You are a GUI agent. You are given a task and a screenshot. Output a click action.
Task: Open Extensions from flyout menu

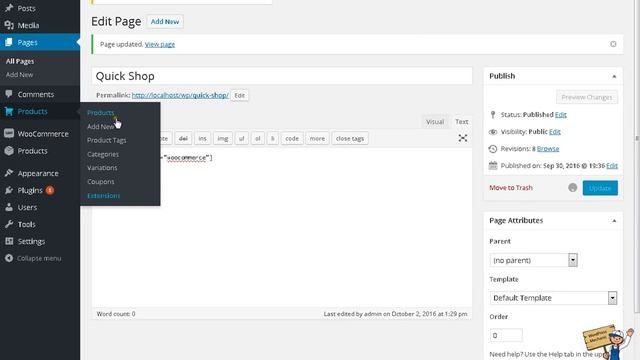tap(104, 196)
